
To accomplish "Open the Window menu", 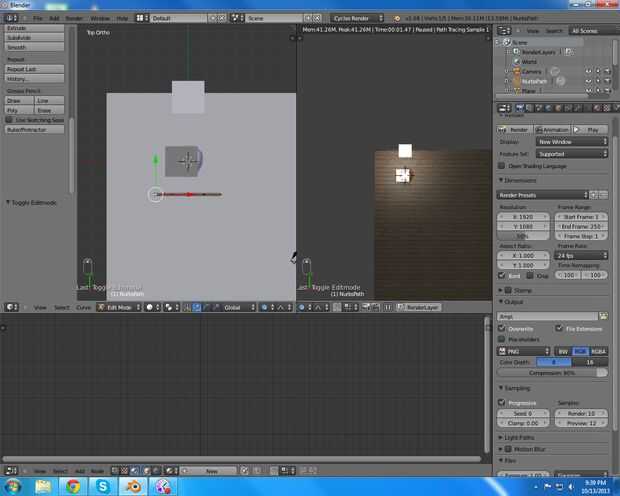I will click(100, 18).
